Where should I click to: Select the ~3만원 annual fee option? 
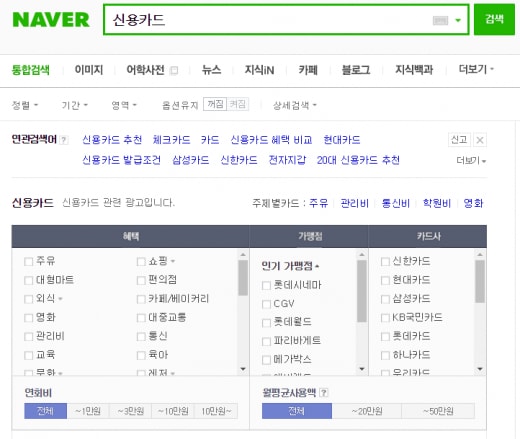[x=130, y=411]
